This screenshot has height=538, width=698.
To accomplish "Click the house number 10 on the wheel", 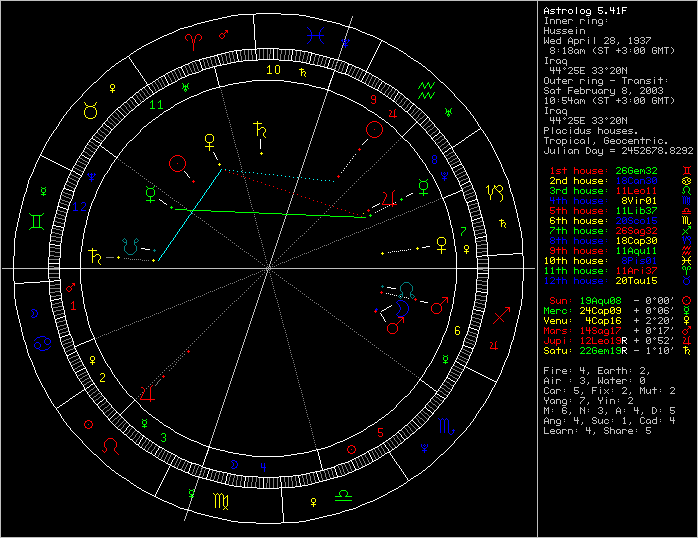I will click(x=273, y=69).
